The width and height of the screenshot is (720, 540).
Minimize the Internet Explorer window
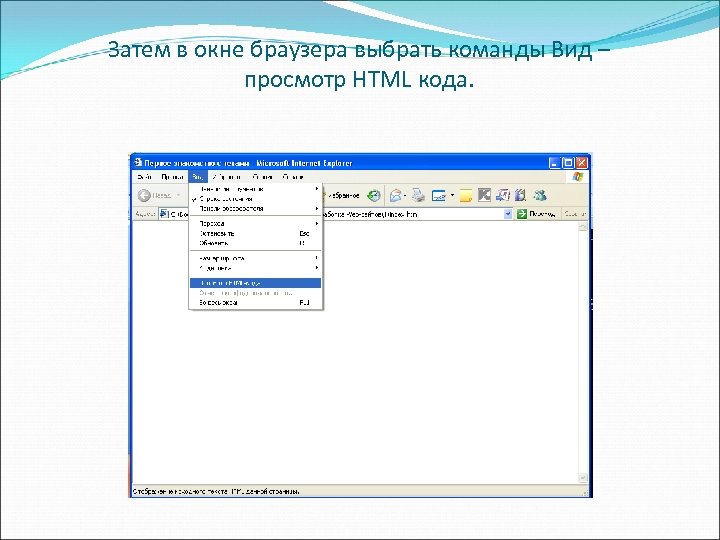555,163
